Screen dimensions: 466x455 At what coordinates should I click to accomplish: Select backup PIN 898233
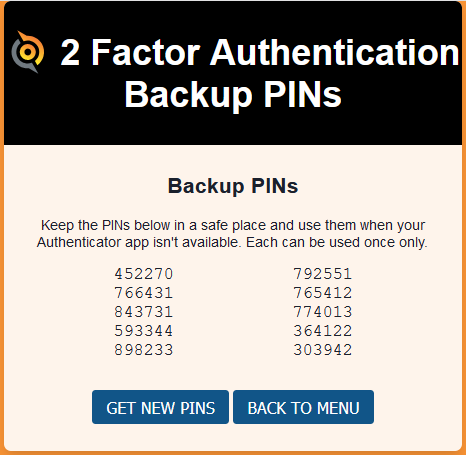pyautogui.click(x=144, y=350)
